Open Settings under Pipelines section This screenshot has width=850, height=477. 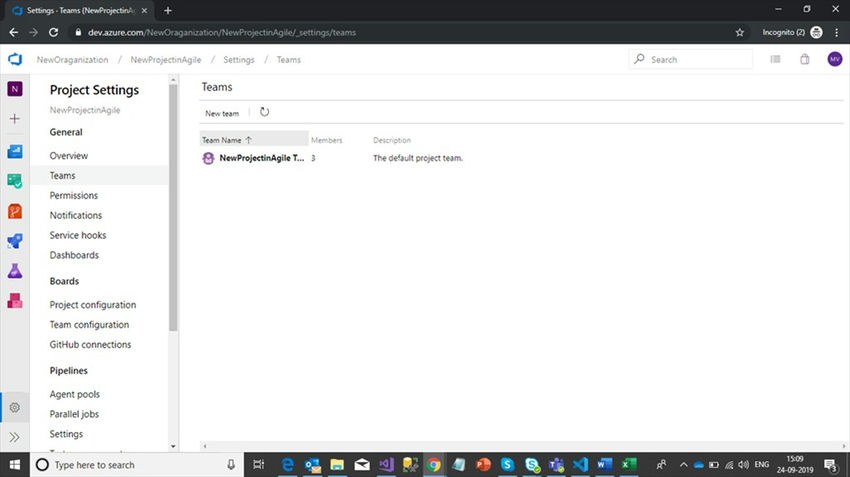click(x=66, y=434)
